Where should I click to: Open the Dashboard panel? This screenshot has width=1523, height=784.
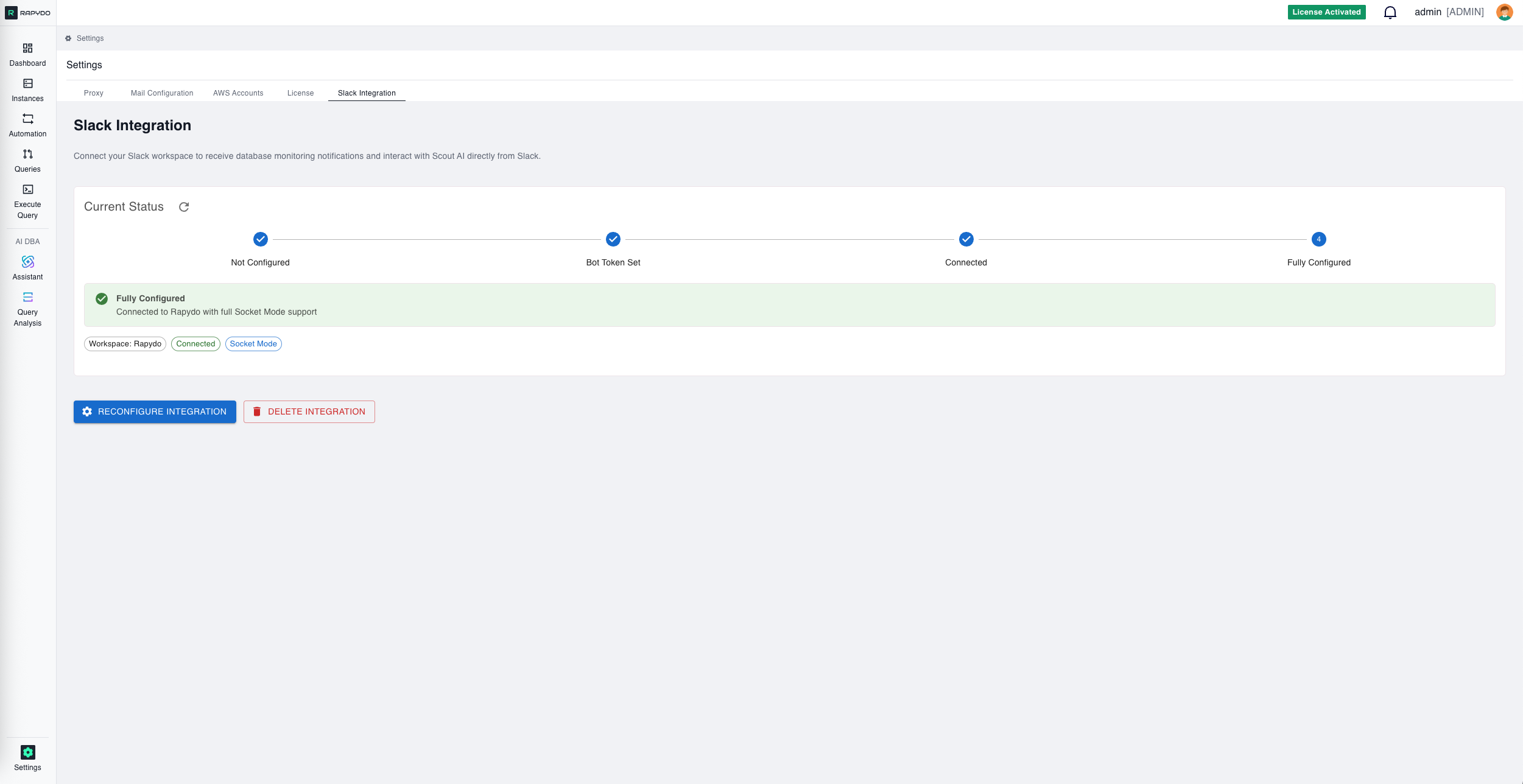coord(27,54)
